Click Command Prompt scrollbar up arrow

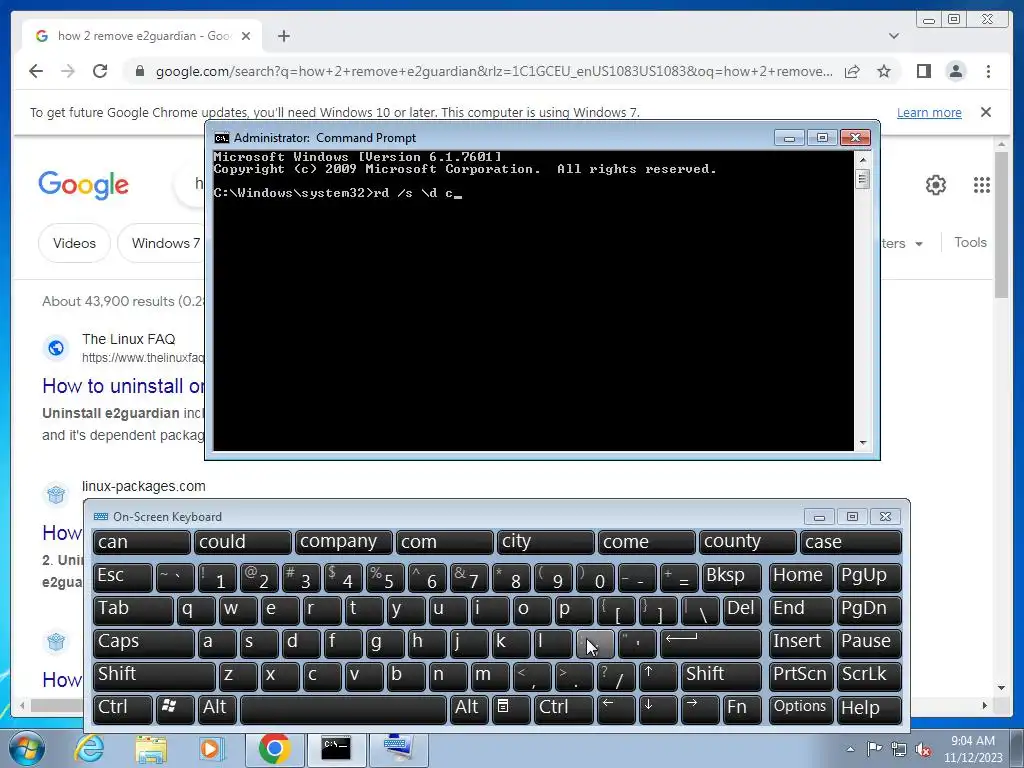click(x=863, y=159)
